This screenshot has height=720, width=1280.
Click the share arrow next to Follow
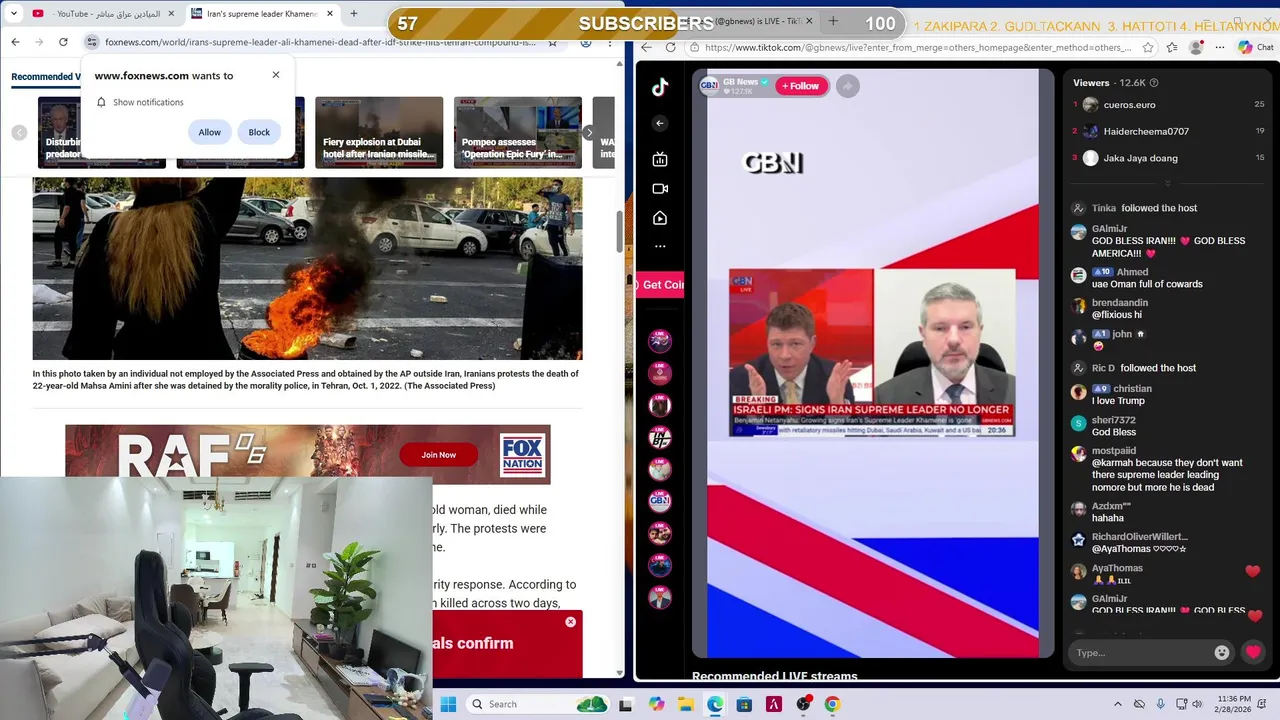point(847,86)
